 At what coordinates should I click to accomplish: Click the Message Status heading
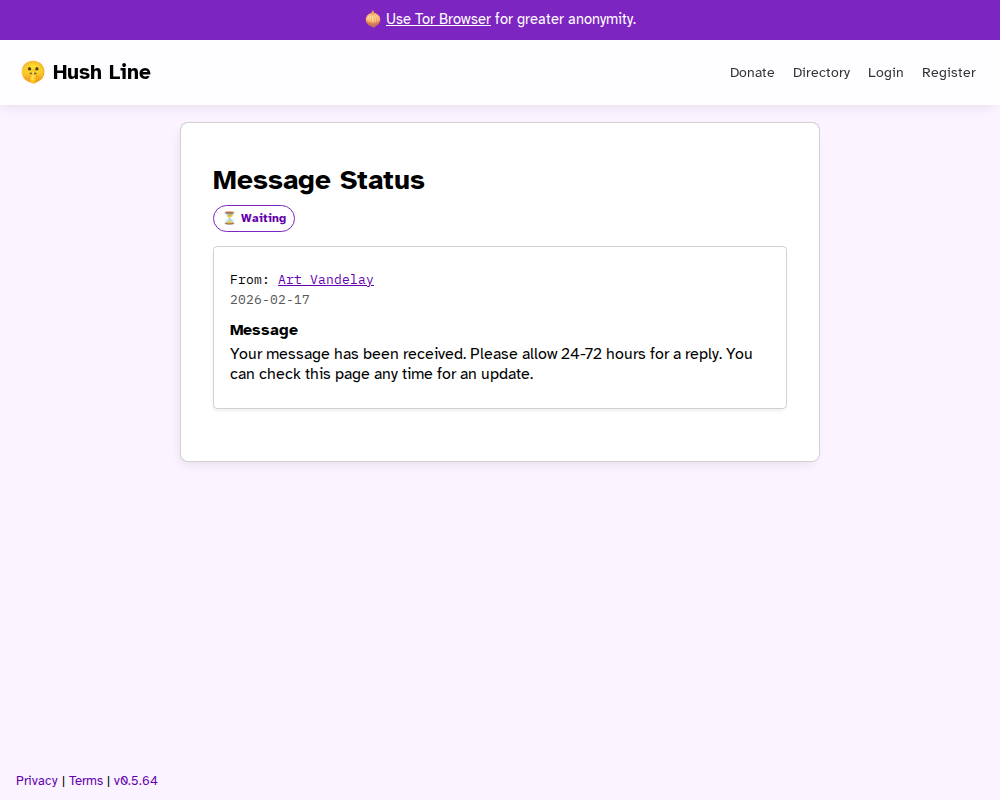click(318, 180)
